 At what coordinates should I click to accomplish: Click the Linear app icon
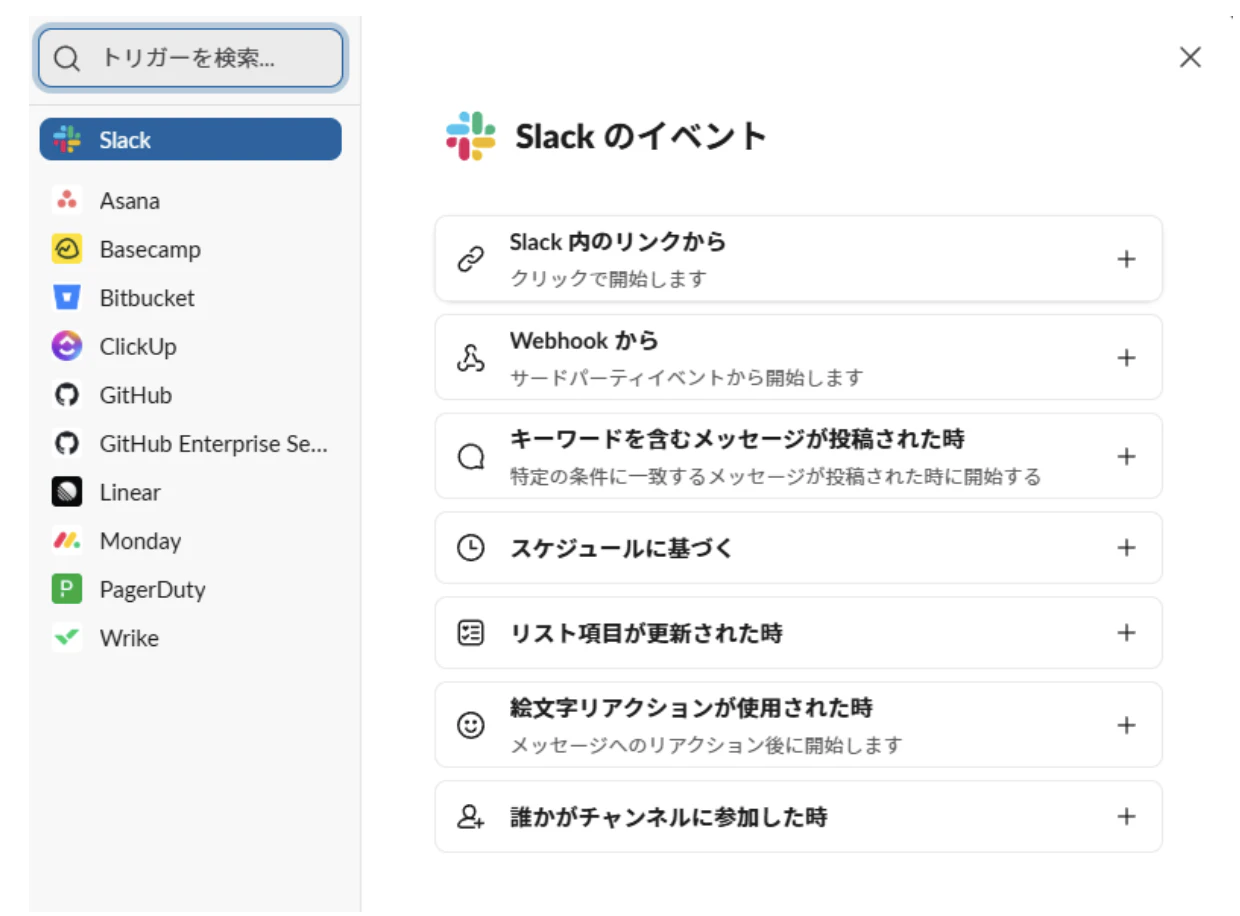coord(67,492)
